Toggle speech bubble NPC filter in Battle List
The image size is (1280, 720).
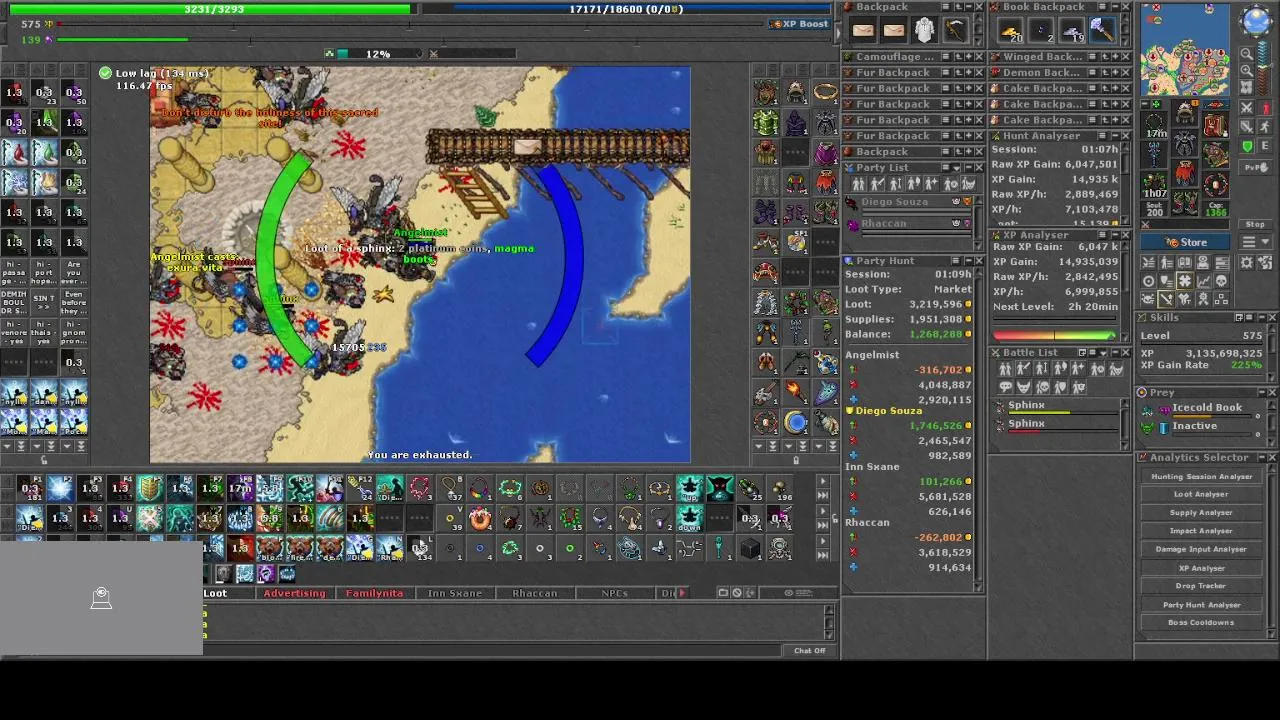[x=1005, y=387]
